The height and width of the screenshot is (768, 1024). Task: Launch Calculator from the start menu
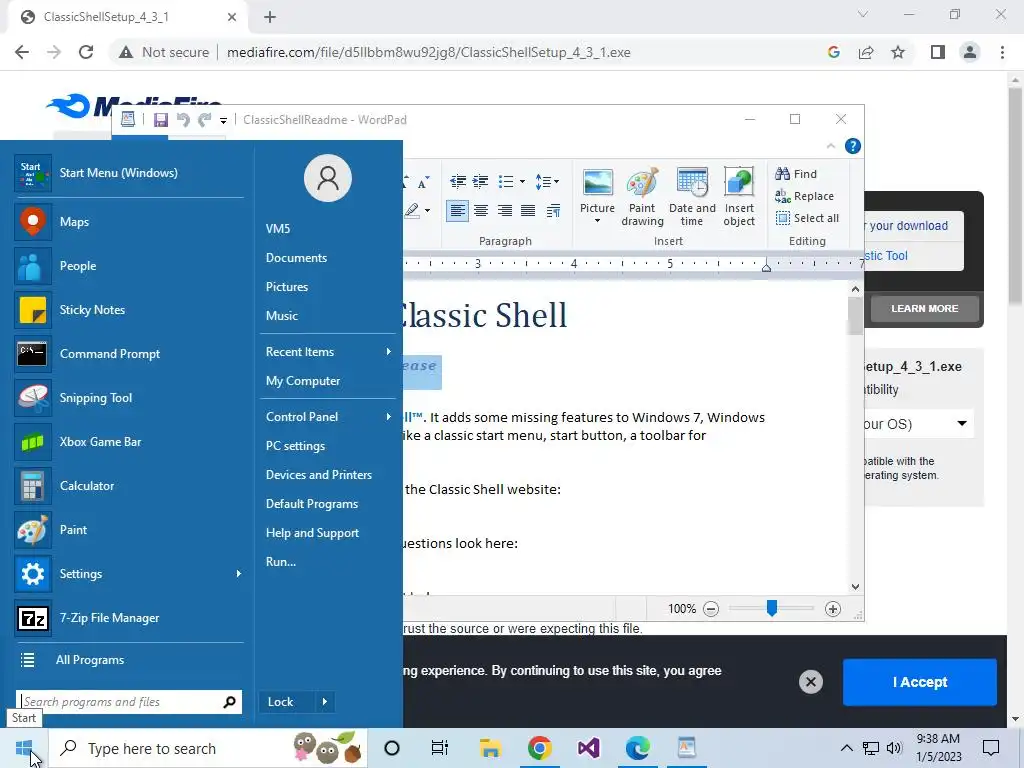[129, 486]
